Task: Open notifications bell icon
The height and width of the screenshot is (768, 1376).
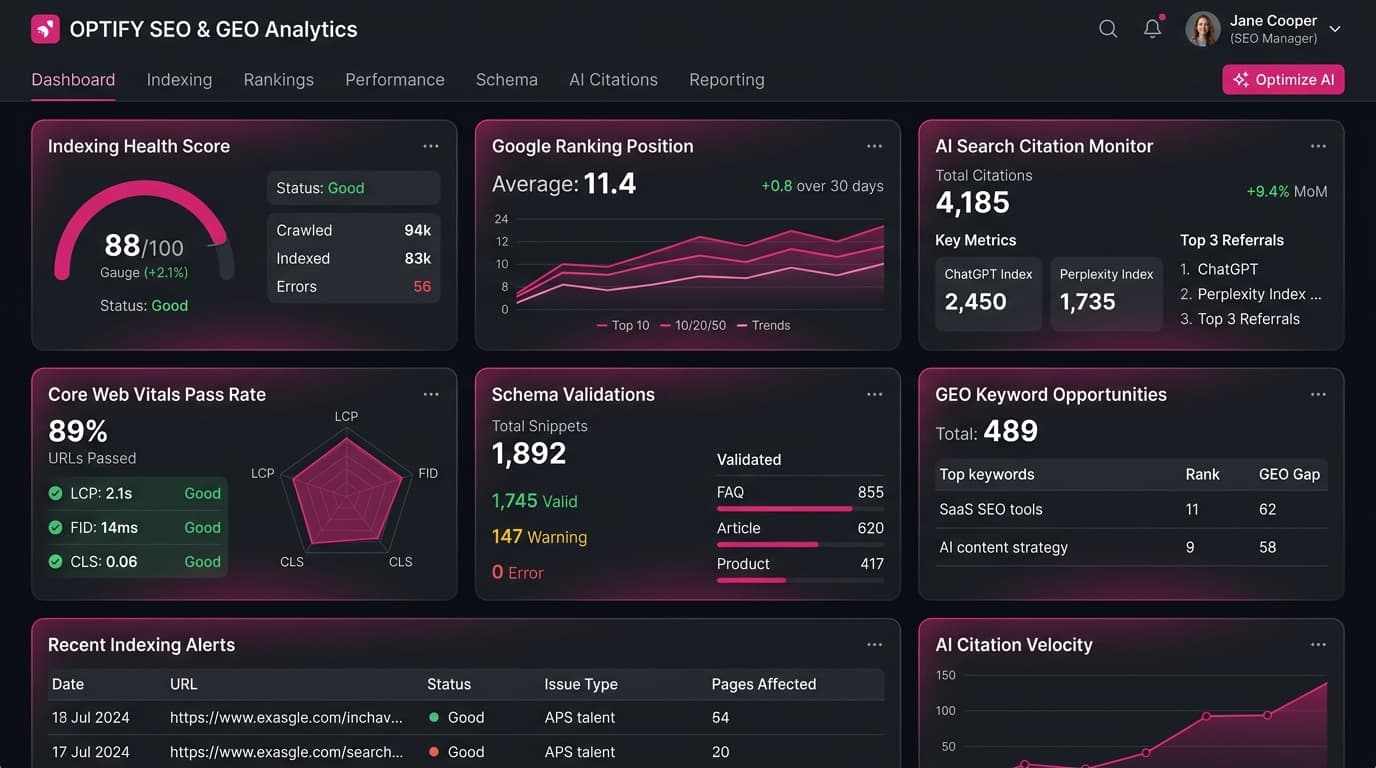Action: pyautogui.click(x=1153, y=28)
